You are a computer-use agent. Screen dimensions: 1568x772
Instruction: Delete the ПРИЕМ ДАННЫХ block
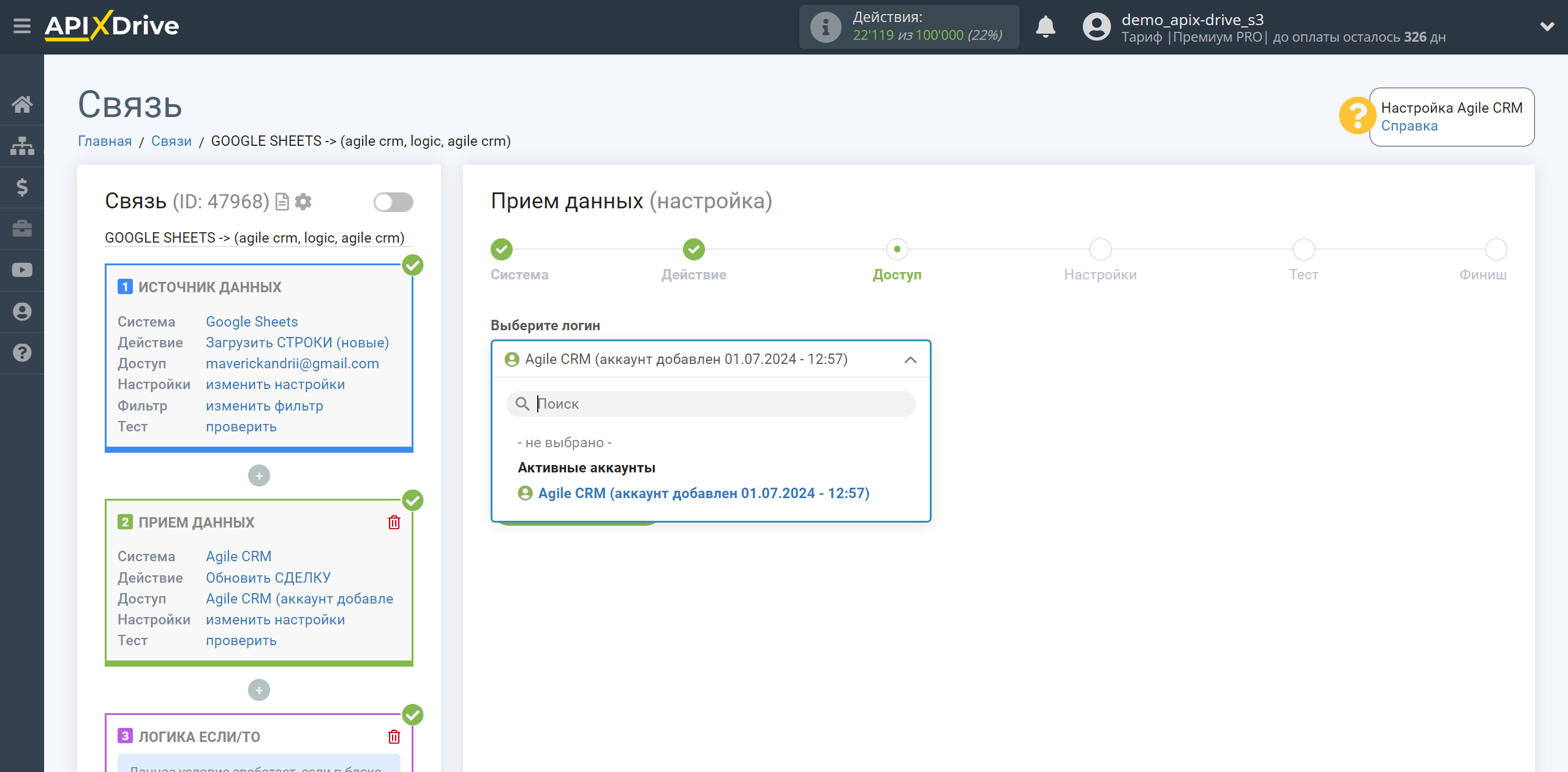[x=394, y=523]
